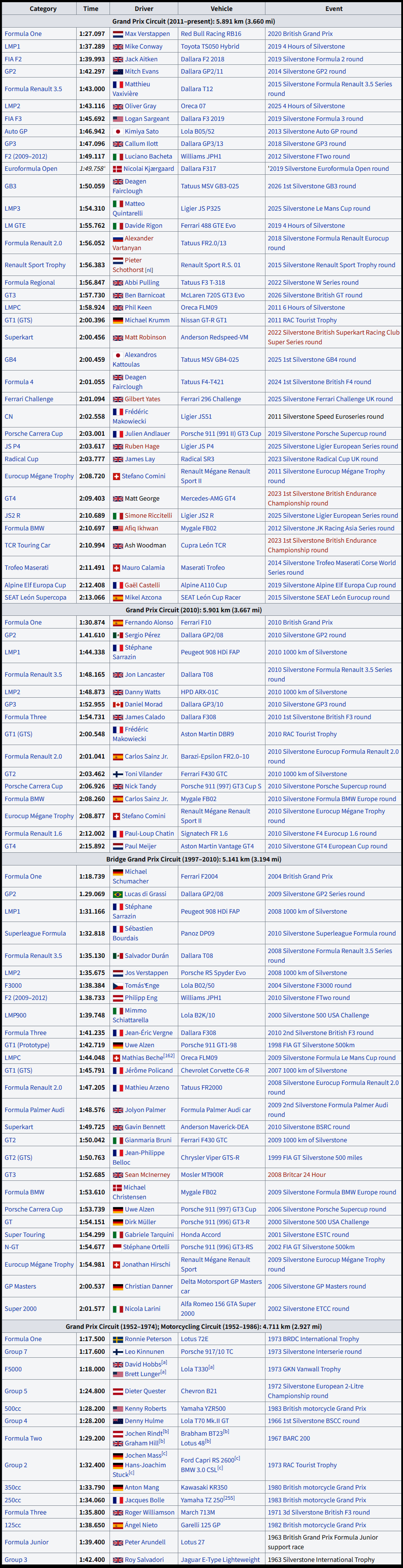The height and width of the screenshot is (1568, 403).
Task: Open the Max Verstappen driver link
Action: click(x=147, y=34)
